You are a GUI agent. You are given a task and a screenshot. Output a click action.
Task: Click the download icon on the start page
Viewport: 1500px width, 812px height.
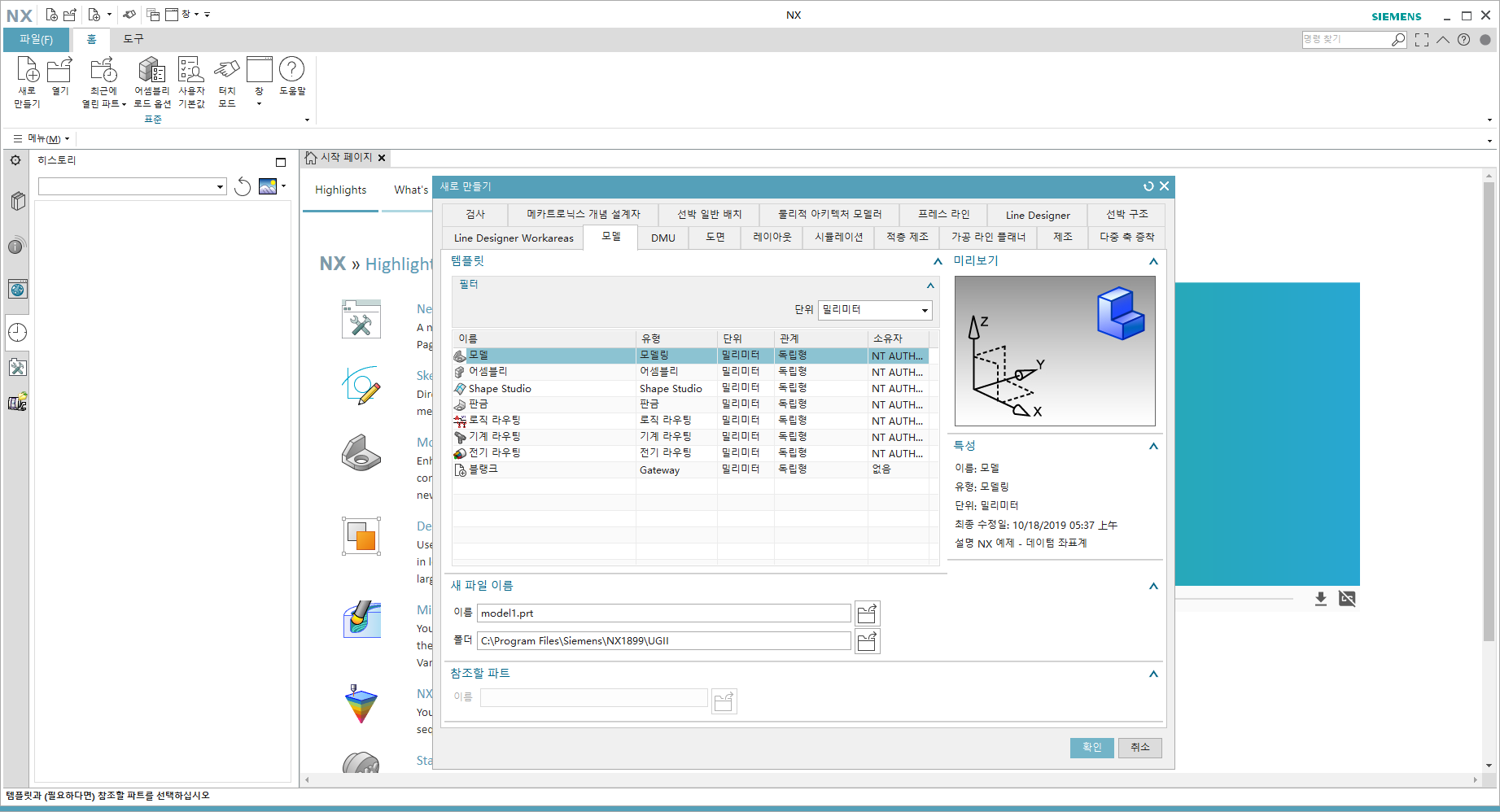1321,599
